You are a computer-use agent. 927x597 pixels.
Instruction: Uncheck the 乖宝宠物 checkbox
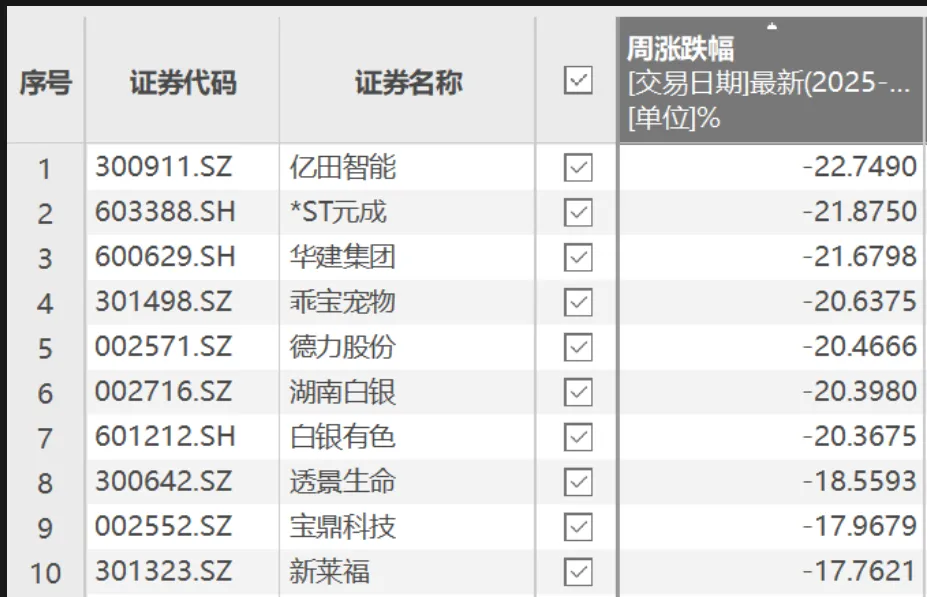pos(576,302)
